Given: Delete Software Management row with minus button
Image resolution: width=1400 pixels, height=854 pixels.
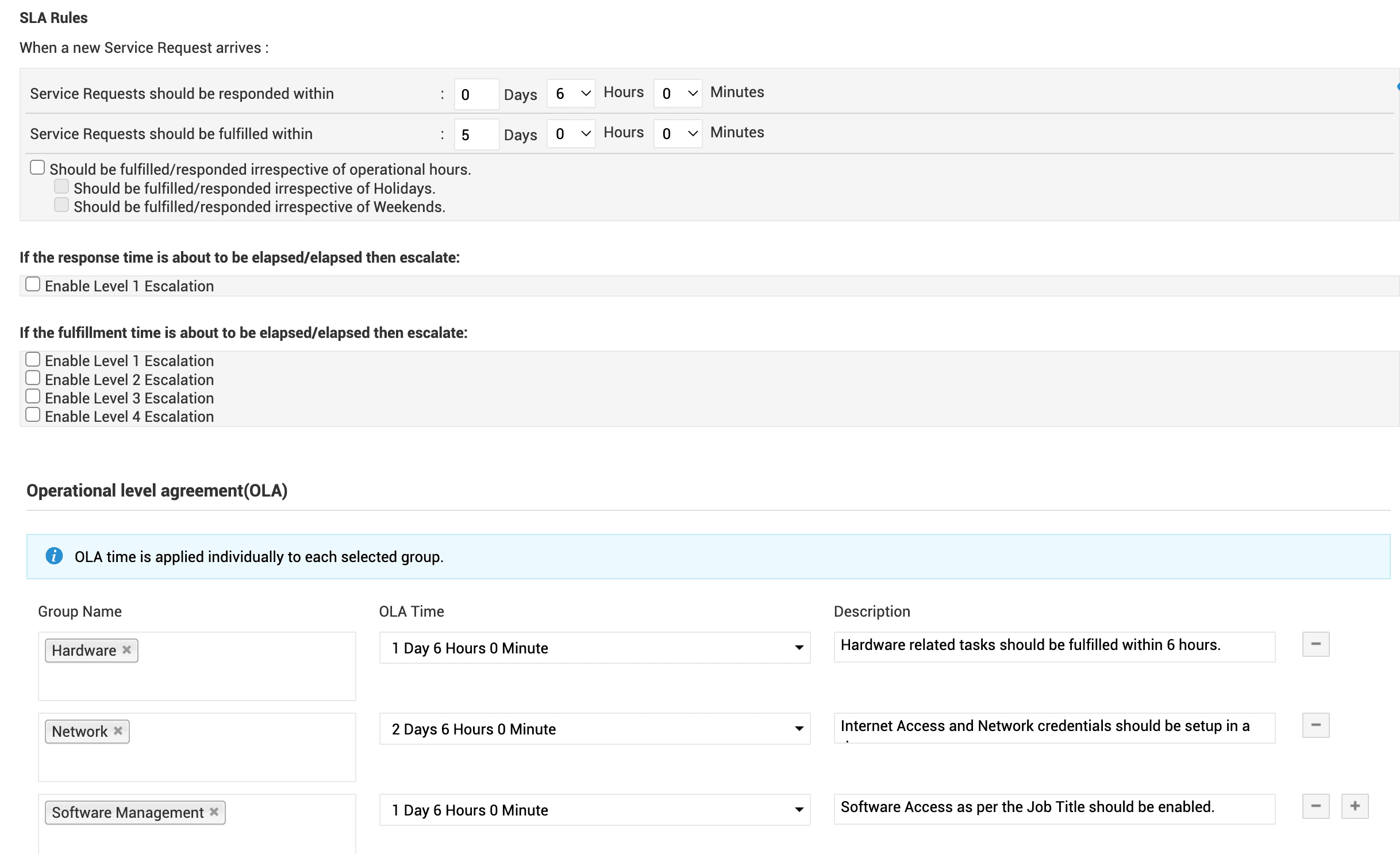Looking at the screenshot, I should (1316, 806).
